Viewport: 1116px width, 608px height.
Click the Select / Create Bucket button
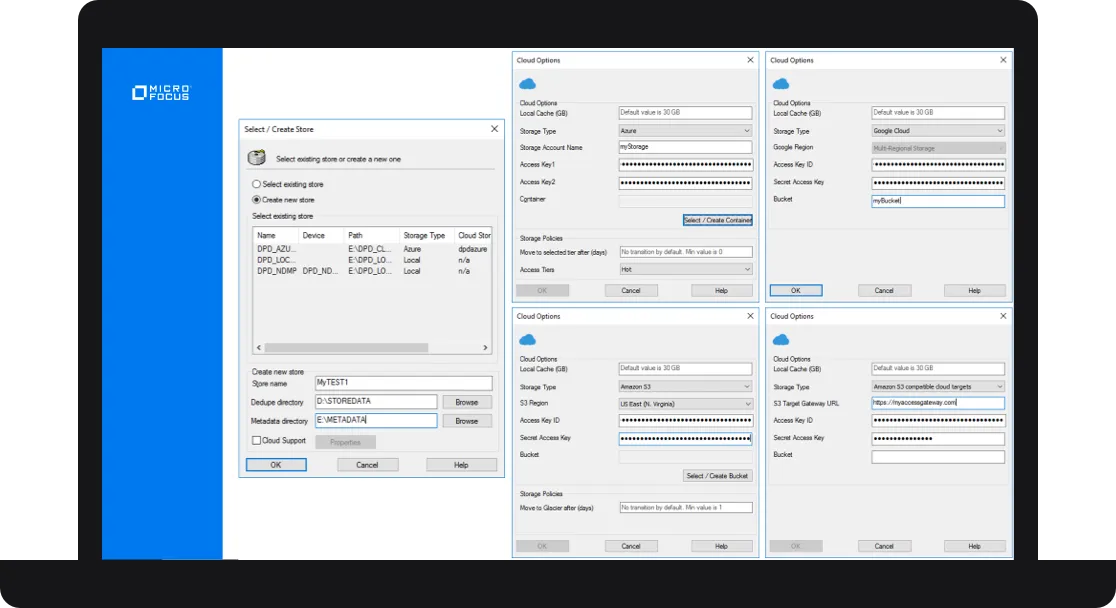717,475
